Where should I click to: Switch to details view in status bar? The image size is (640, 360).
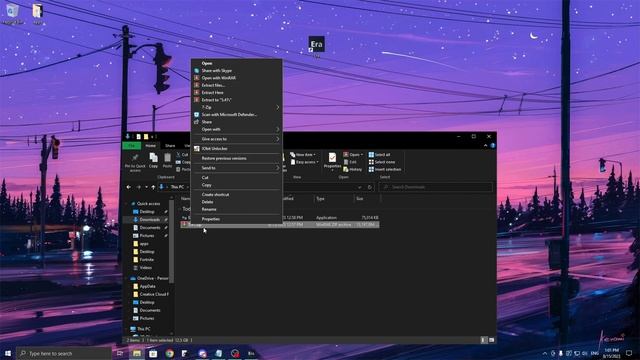coord(484,340)
